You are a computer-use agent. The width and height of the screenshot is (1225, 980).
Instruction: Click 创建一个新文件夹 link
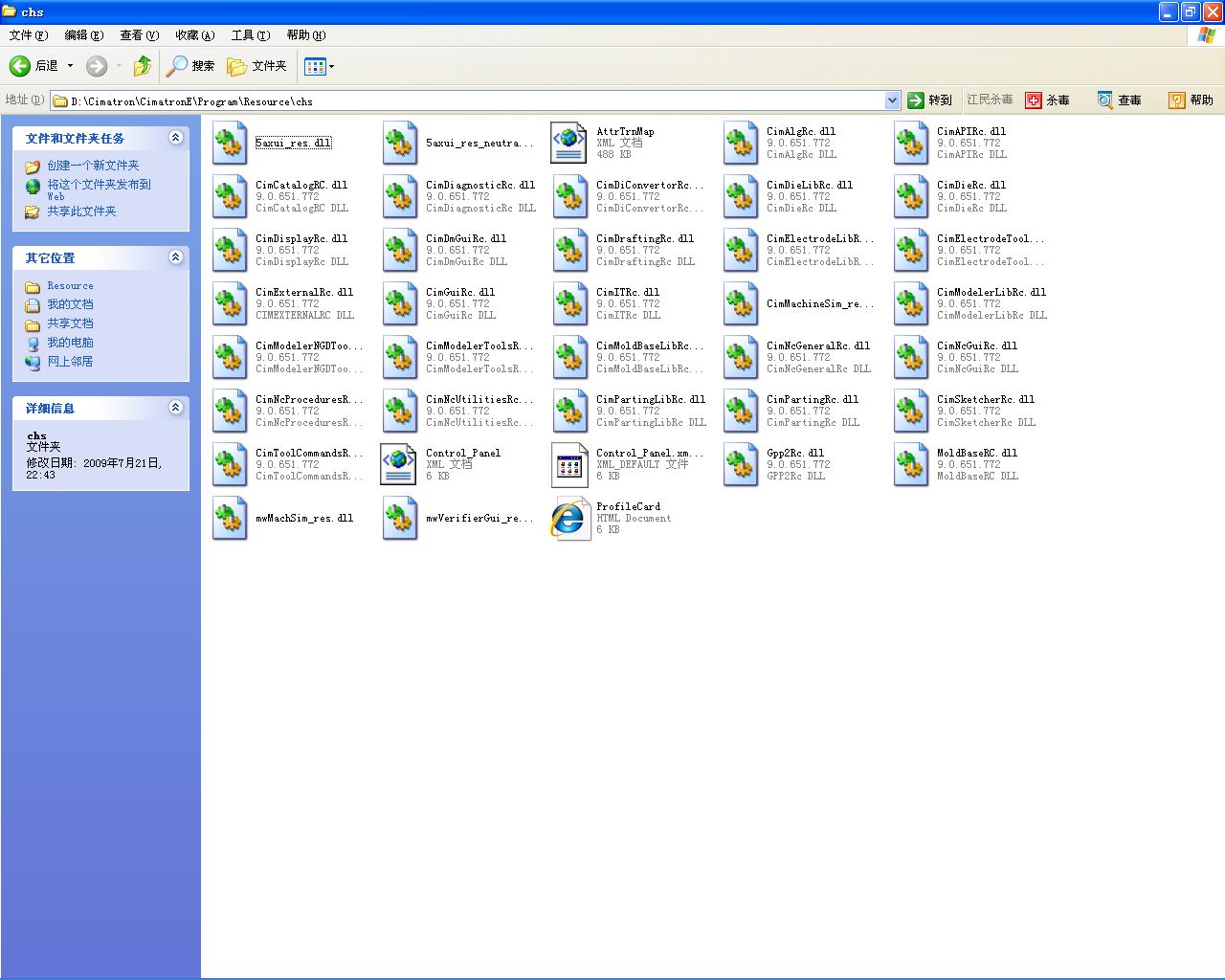point(93,166)
